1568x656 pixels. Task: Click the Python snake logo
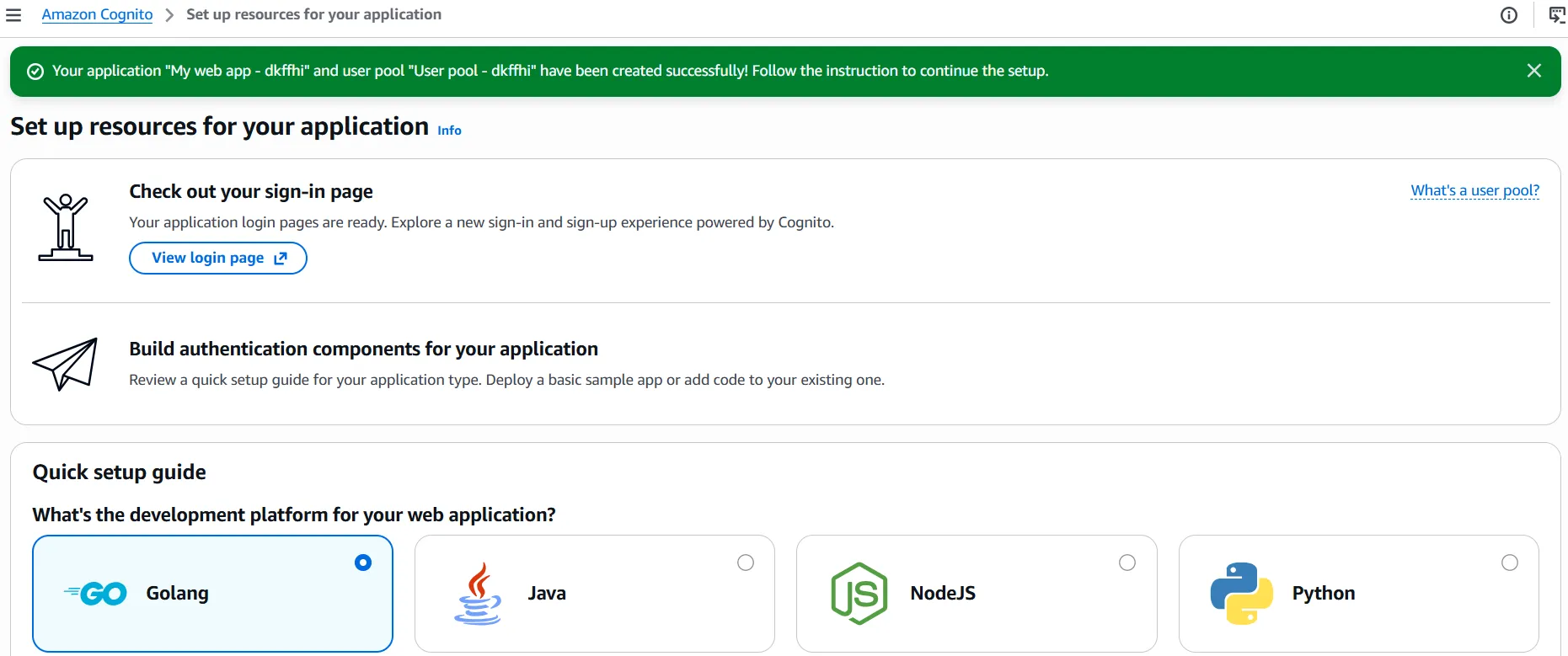[x=1242, y=594]
